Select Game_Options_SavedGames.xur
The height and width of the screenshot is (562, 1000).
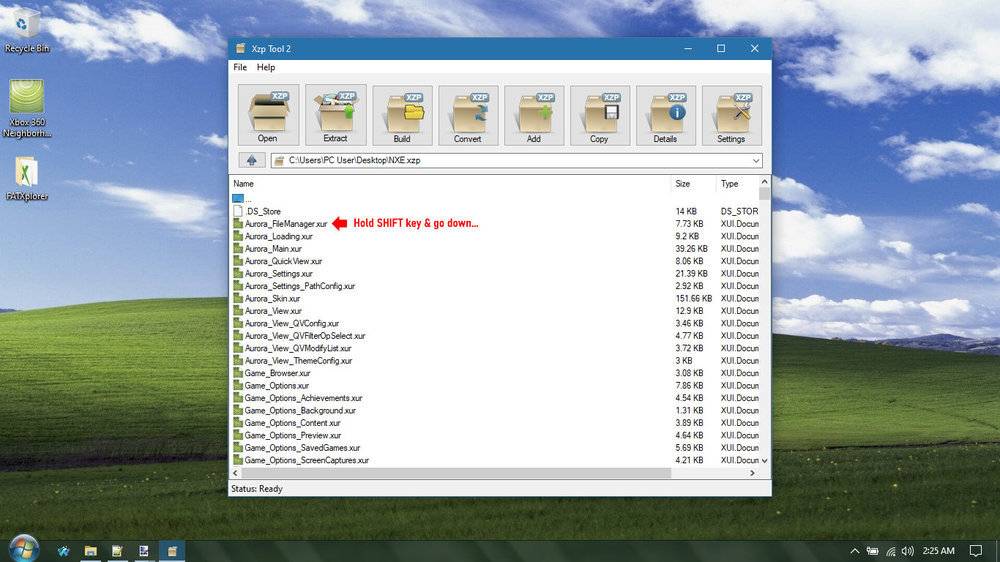(302, 448)
